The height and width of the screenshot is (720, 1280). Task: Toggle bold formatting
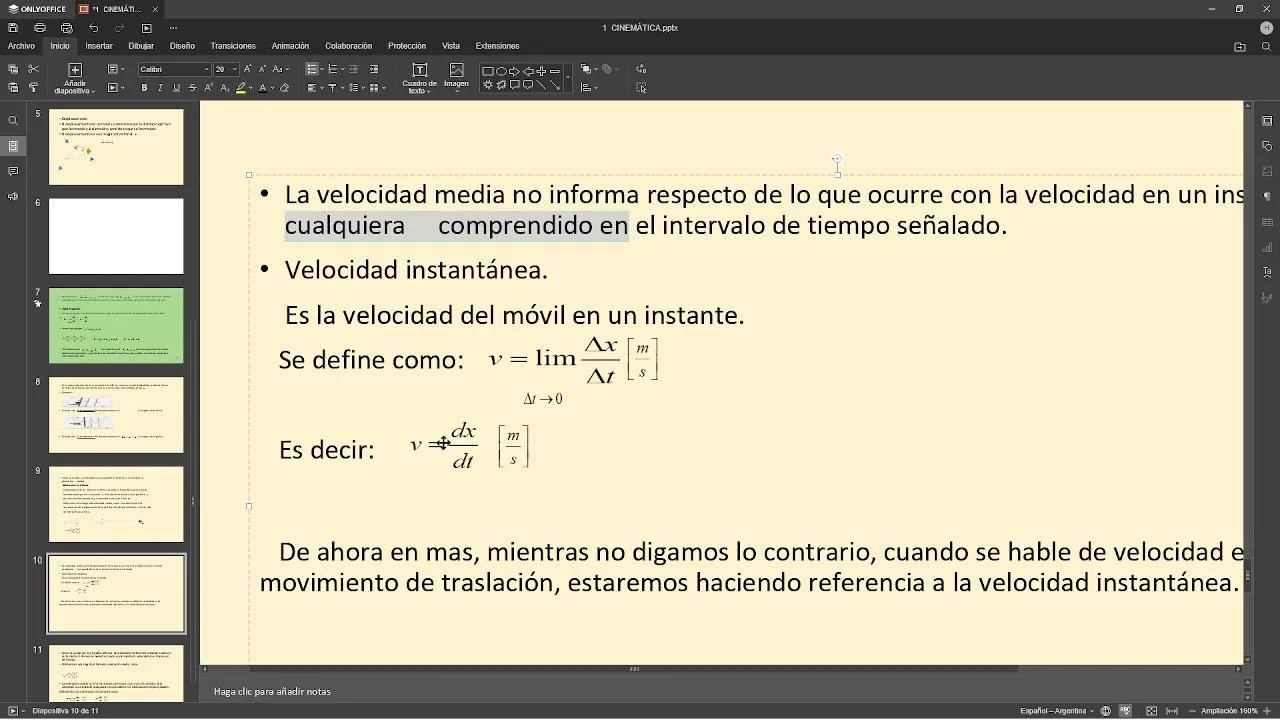tap(144, 88)
